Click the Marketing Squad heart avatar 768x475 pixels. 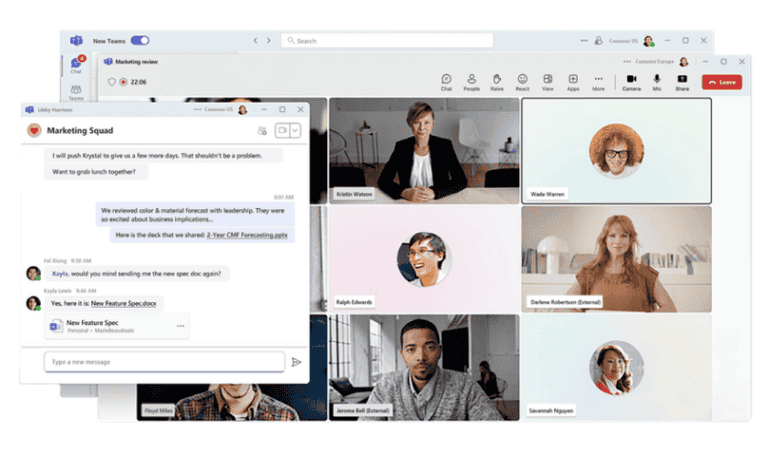(34, 130)
